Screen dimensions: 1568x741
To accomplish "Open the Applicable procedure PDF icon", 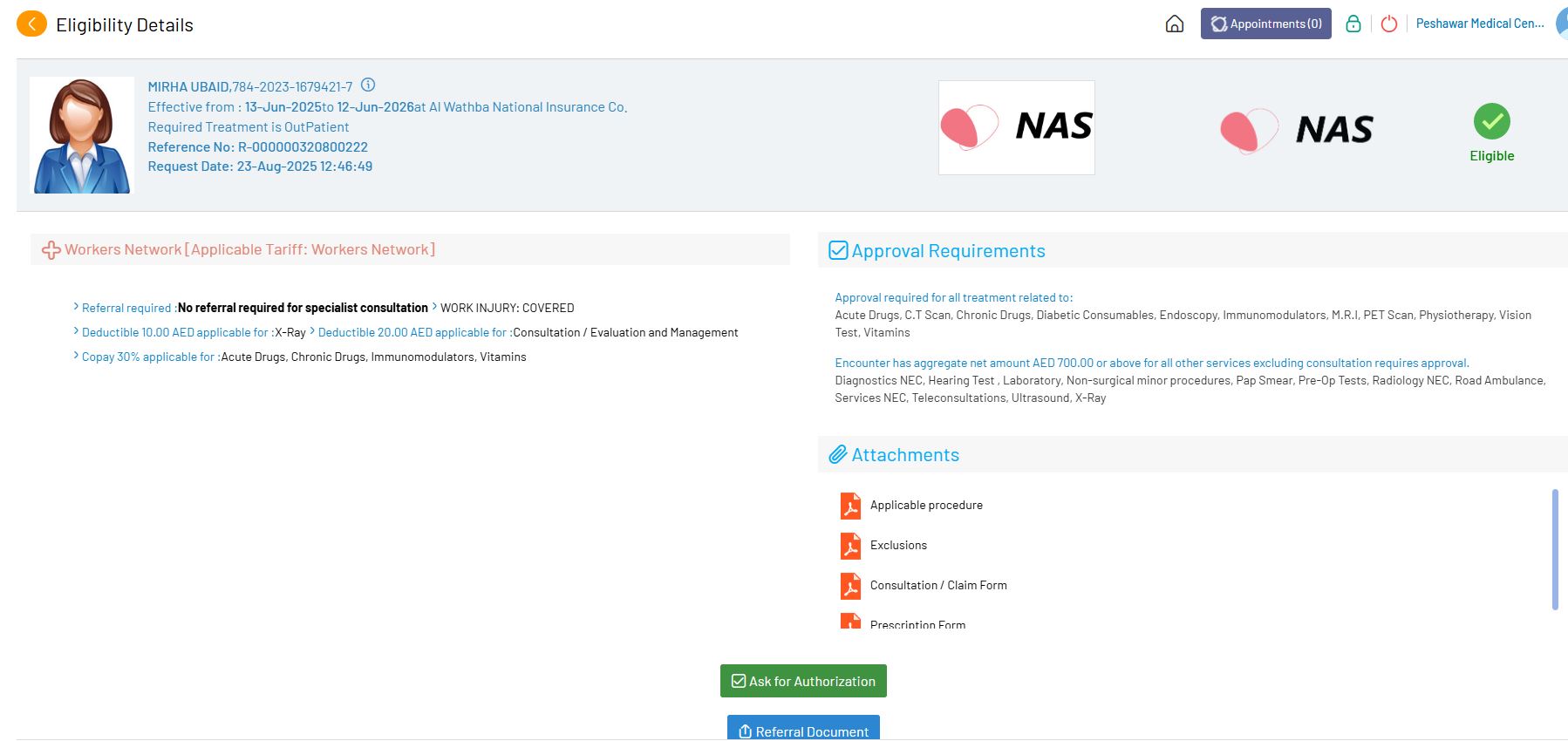I will 850,506.
